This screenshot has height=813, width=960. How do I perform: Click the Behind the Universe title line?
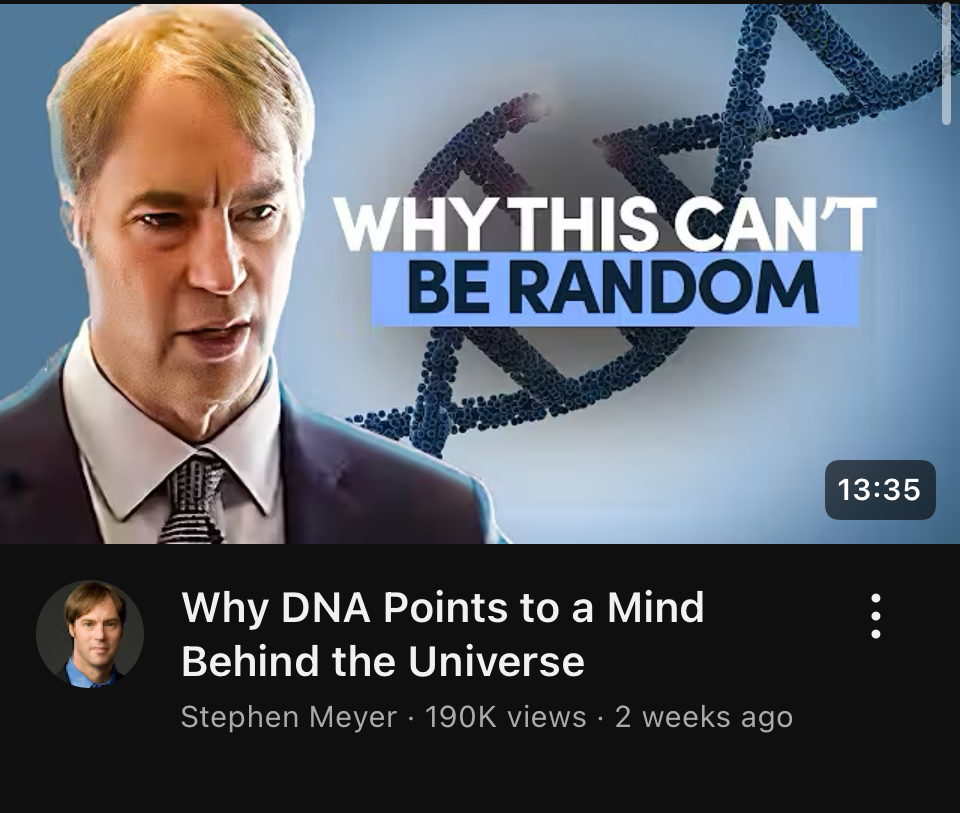(x=383, y=661)
